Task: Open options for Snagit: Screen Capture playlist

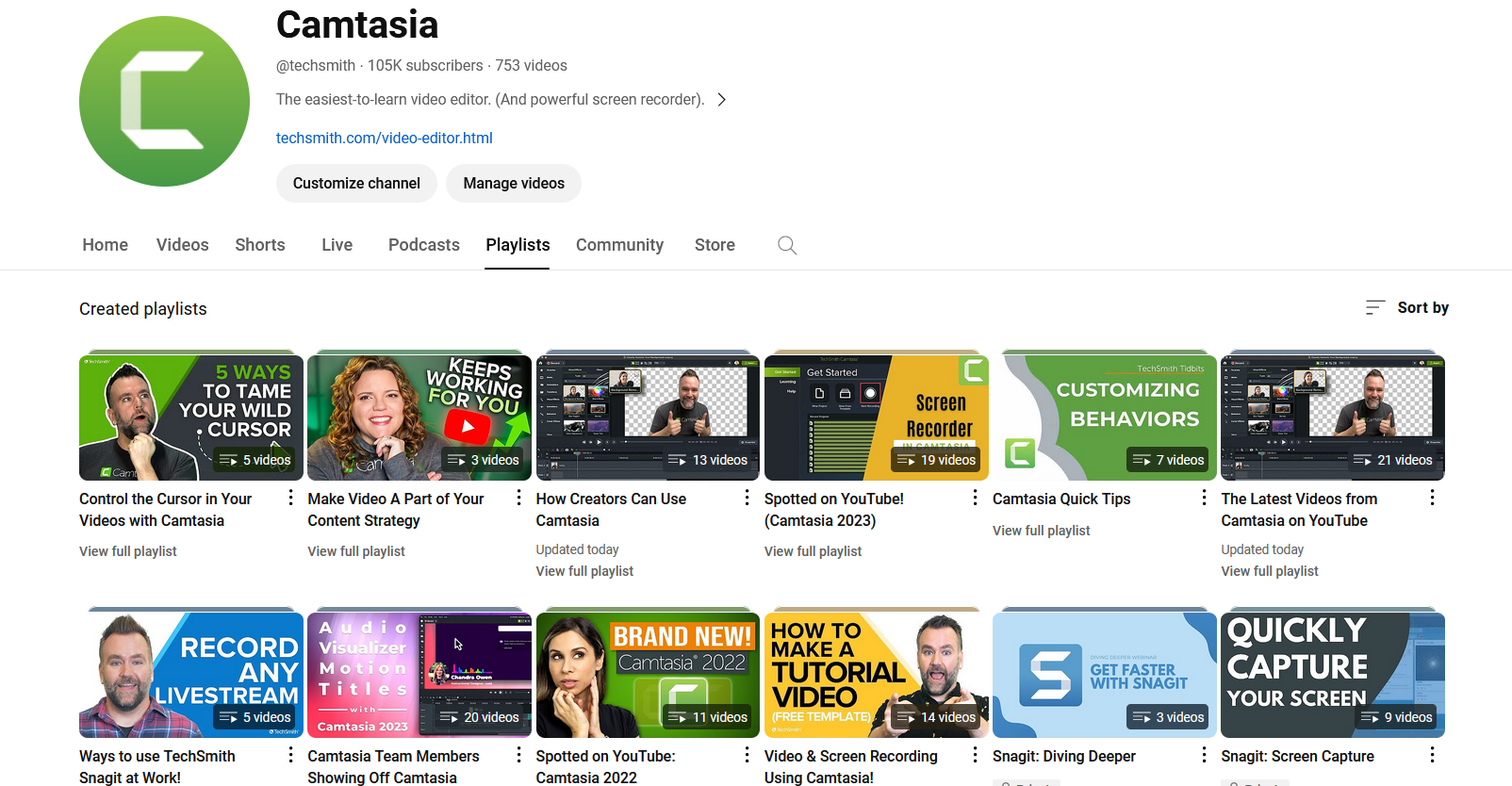Action: point(1432,755)
